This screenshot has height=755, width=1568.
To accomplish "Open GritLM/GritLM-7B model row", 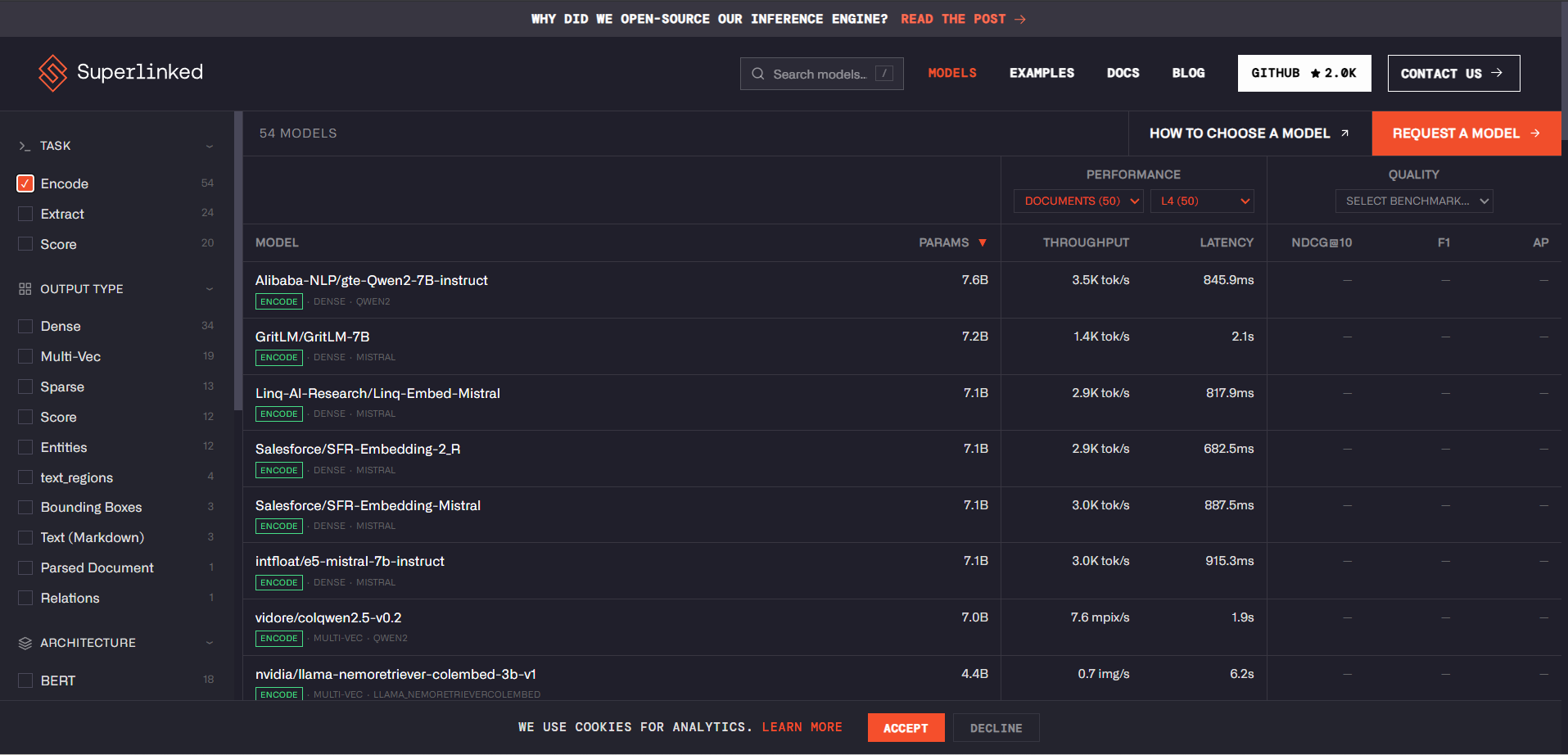I will pyautogui.click(x=312, y=337).
